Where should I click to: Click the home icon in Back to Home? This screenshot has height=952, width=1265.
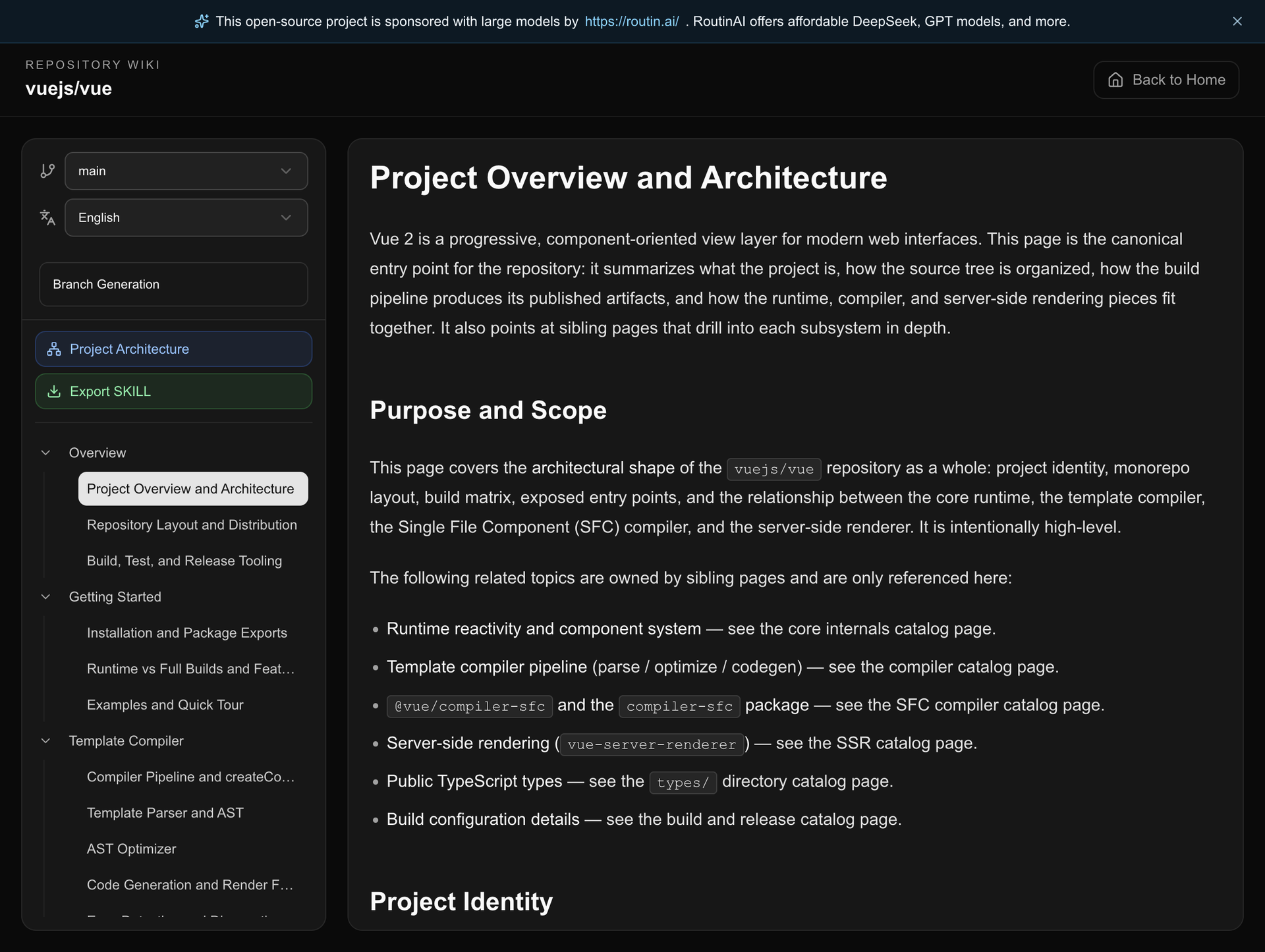[1115, 80]
